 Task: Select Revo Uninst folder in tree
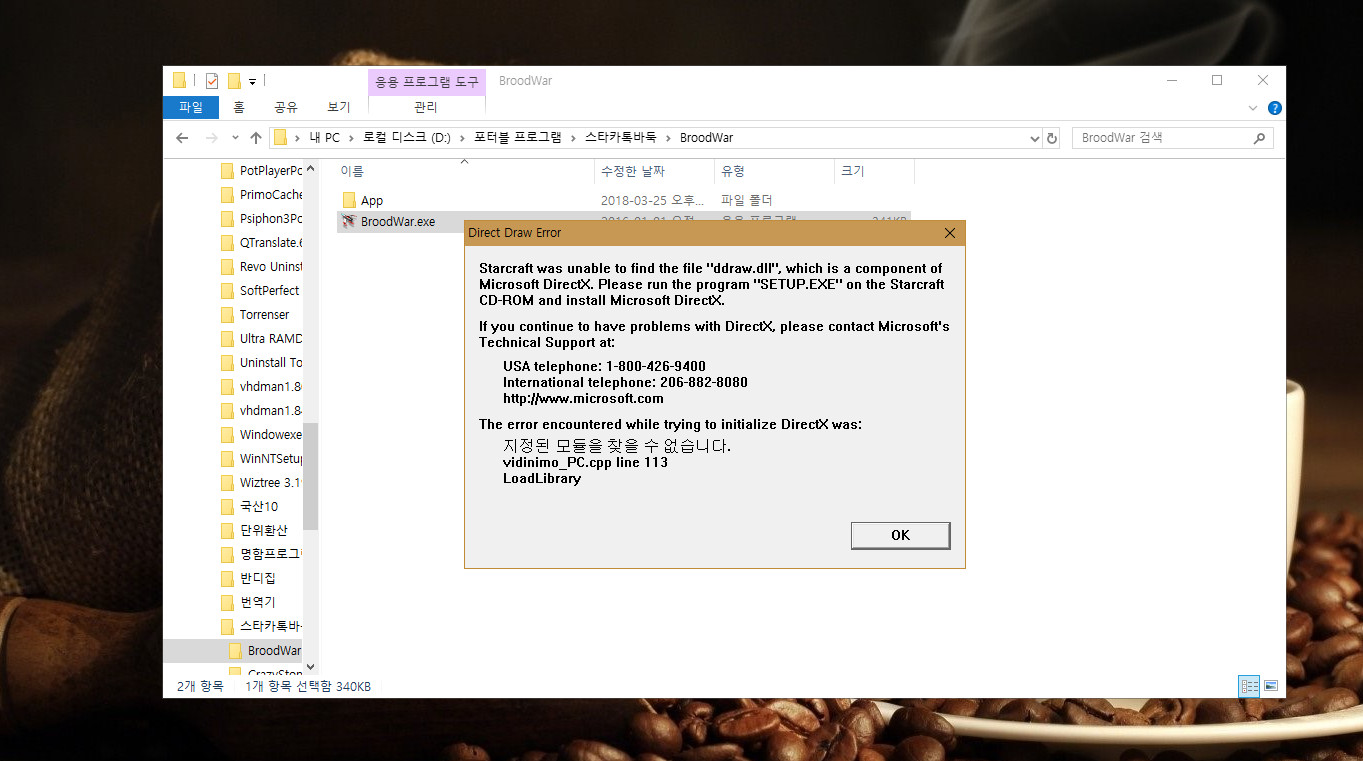click(x=260, y=267)
